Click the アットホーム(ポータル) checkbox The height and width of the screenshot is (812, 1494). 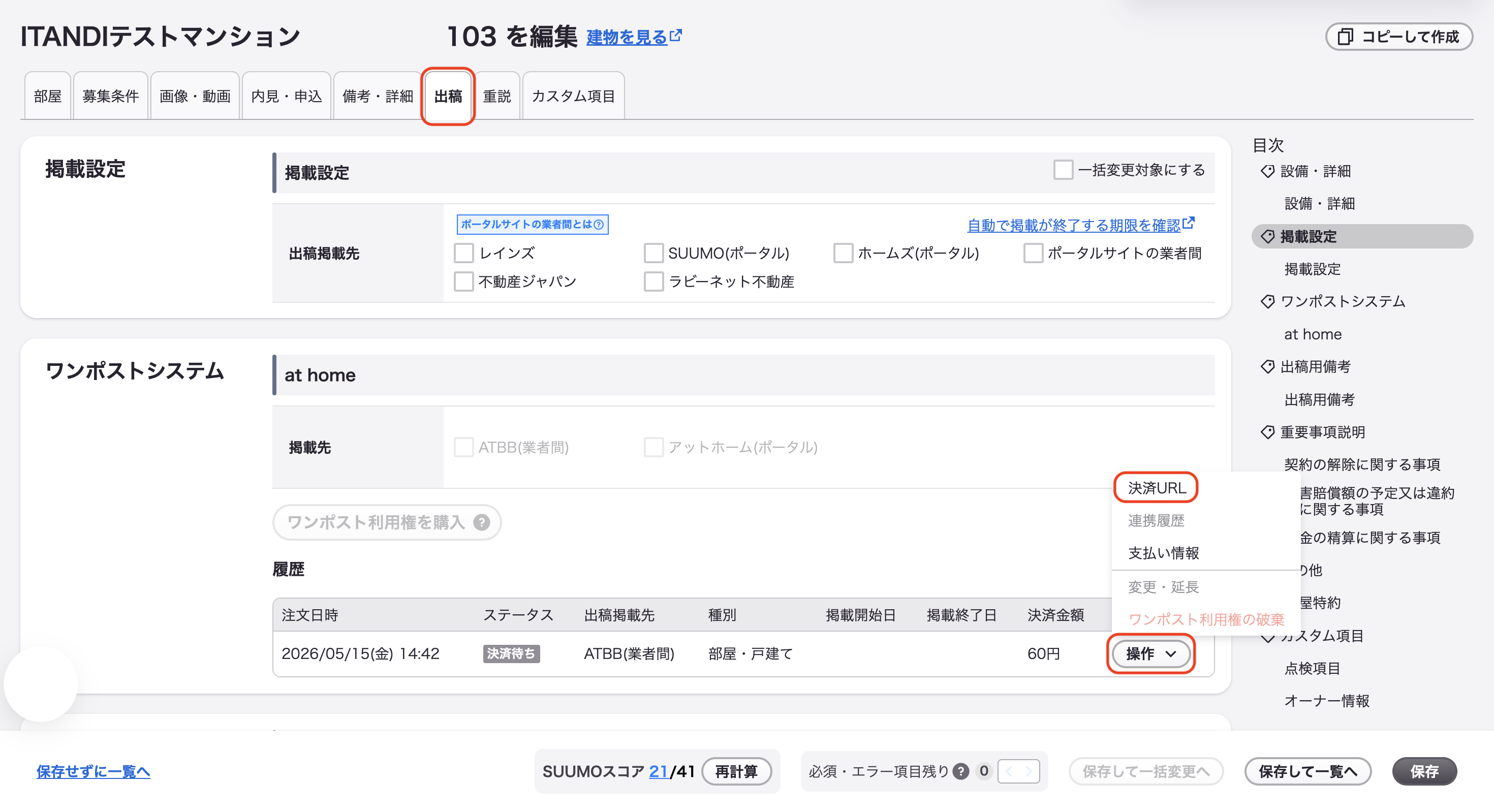click(653, 447)
